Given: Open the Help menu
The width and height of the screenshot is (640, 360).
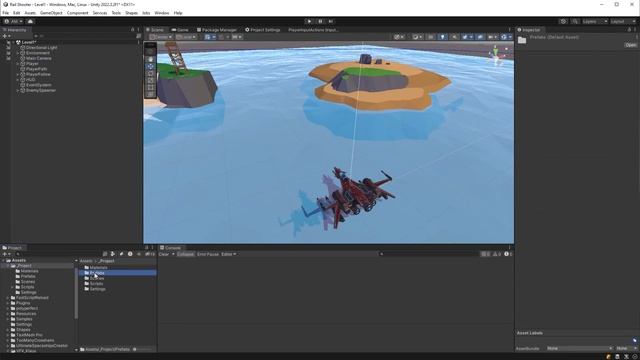Looking at the screenshot, I should tap(178, 13).
